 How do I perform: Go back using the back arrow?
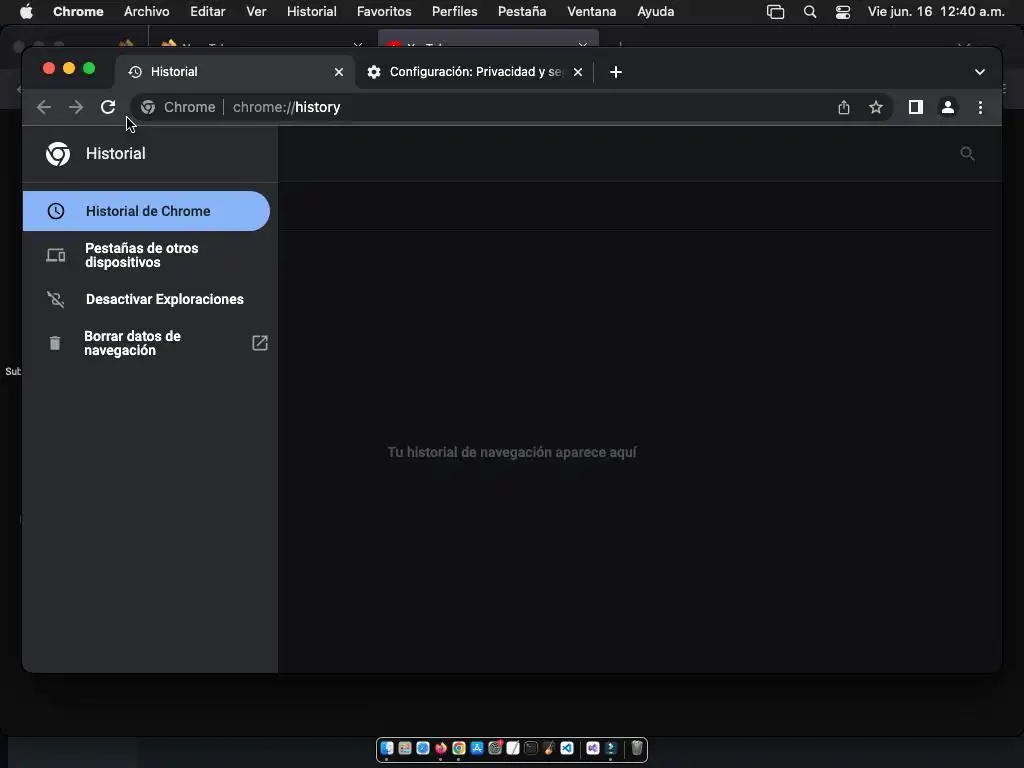point(44,107)
